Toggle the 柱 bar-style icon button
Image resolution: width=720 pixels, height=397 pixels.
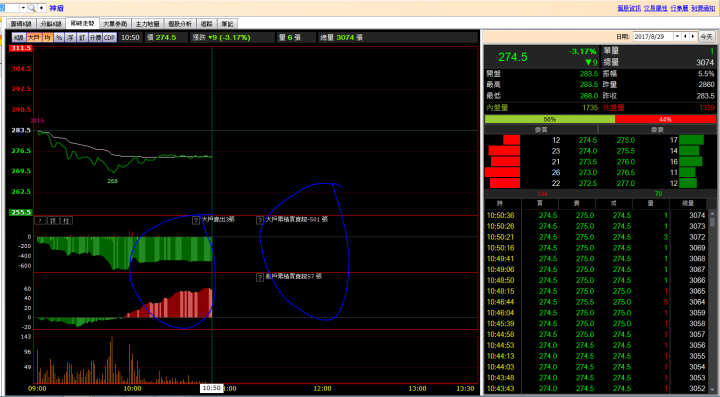click(66, 221)
